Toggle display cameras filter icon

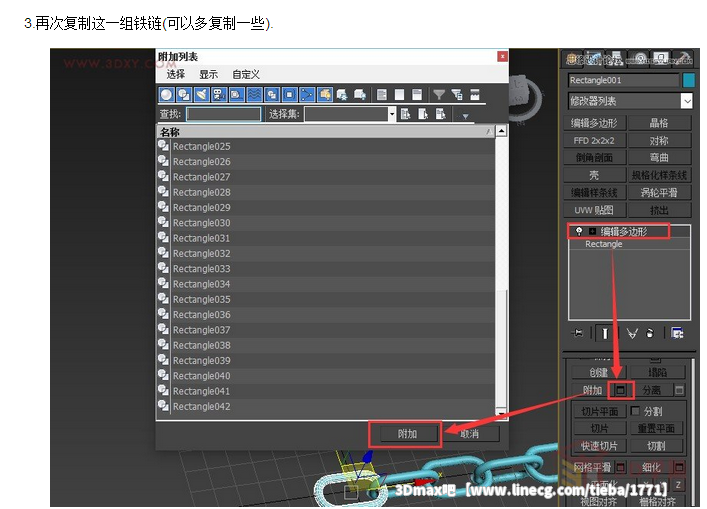point(219,95)
